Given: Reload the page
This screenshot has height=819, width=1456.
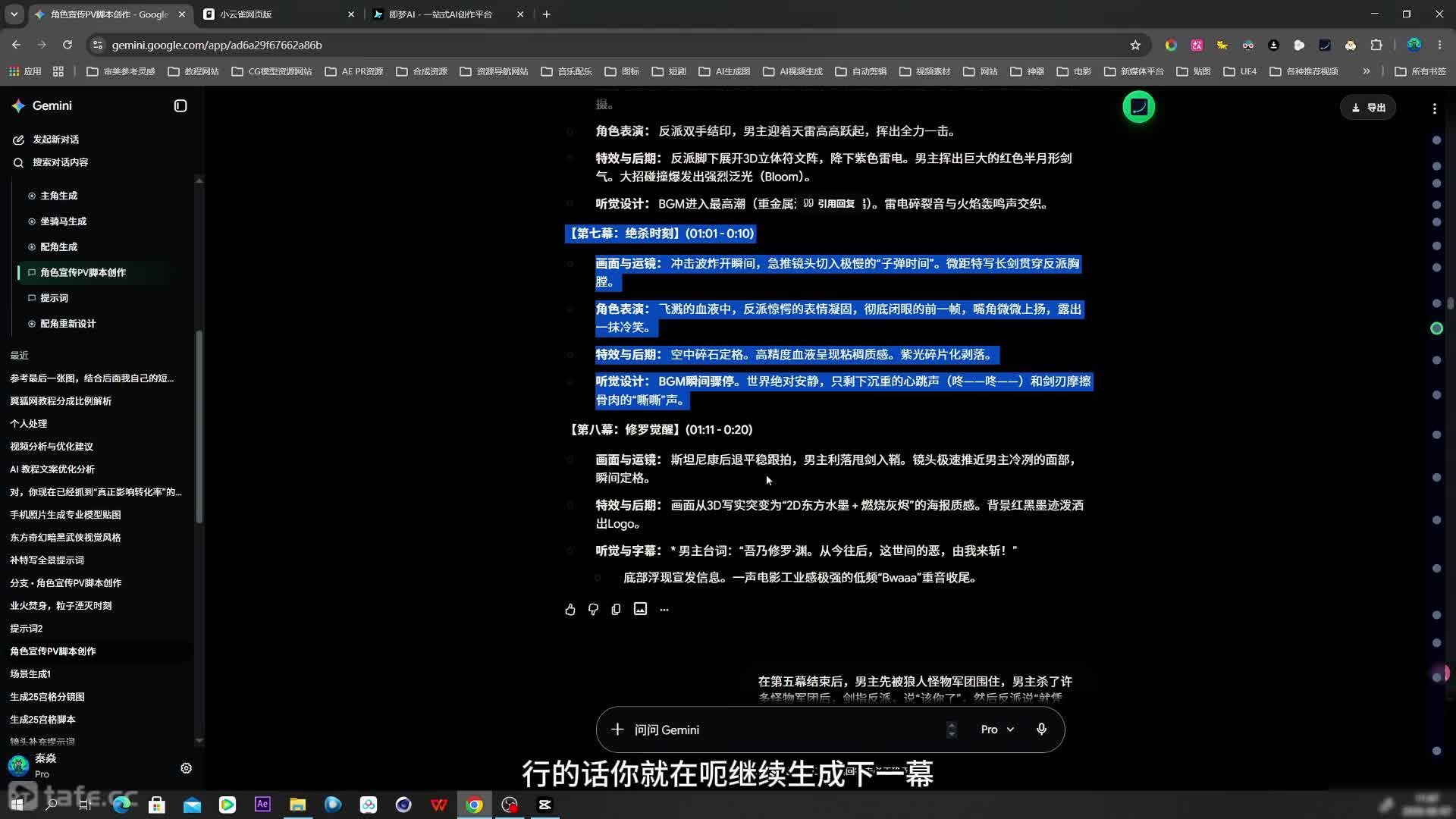Looking at the screenshot, I should click(x=67, y=45).
